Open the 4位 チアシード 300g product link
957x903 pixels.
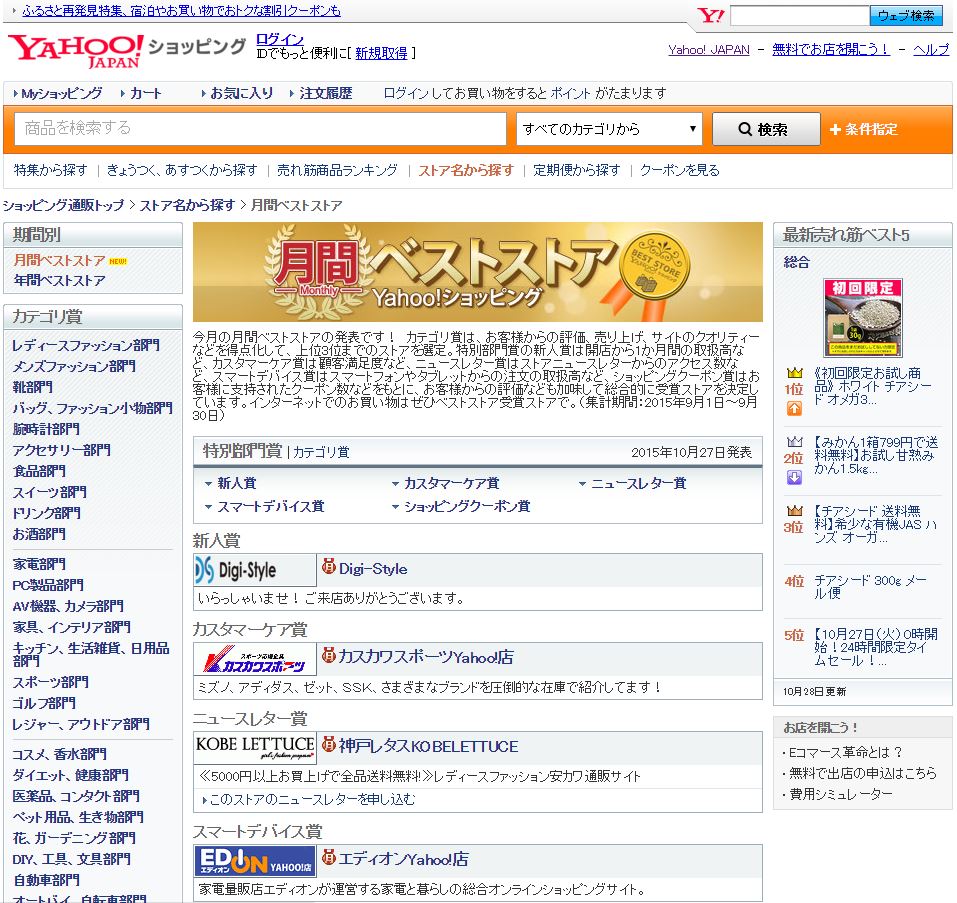coord(870,587)
